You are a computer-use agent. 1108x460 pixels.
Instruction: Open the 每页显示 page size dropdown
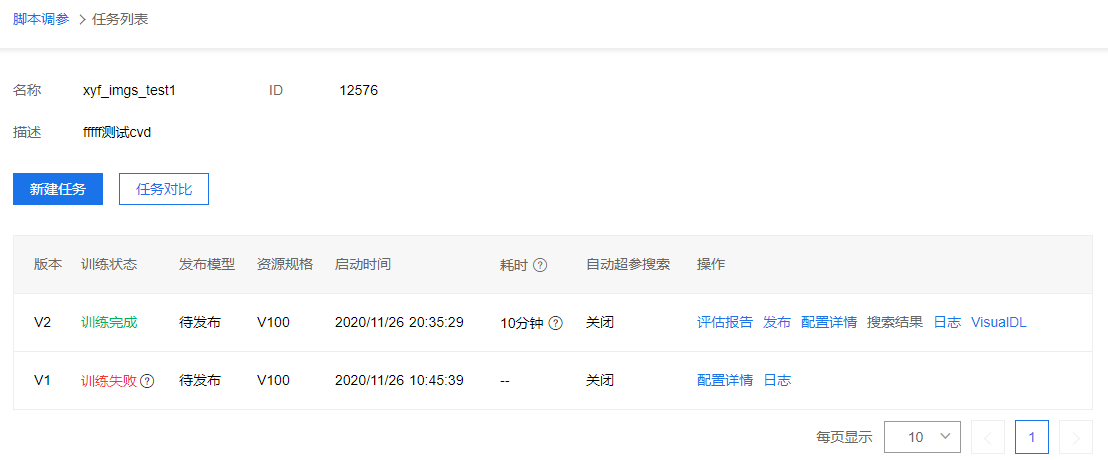(922, 437)
